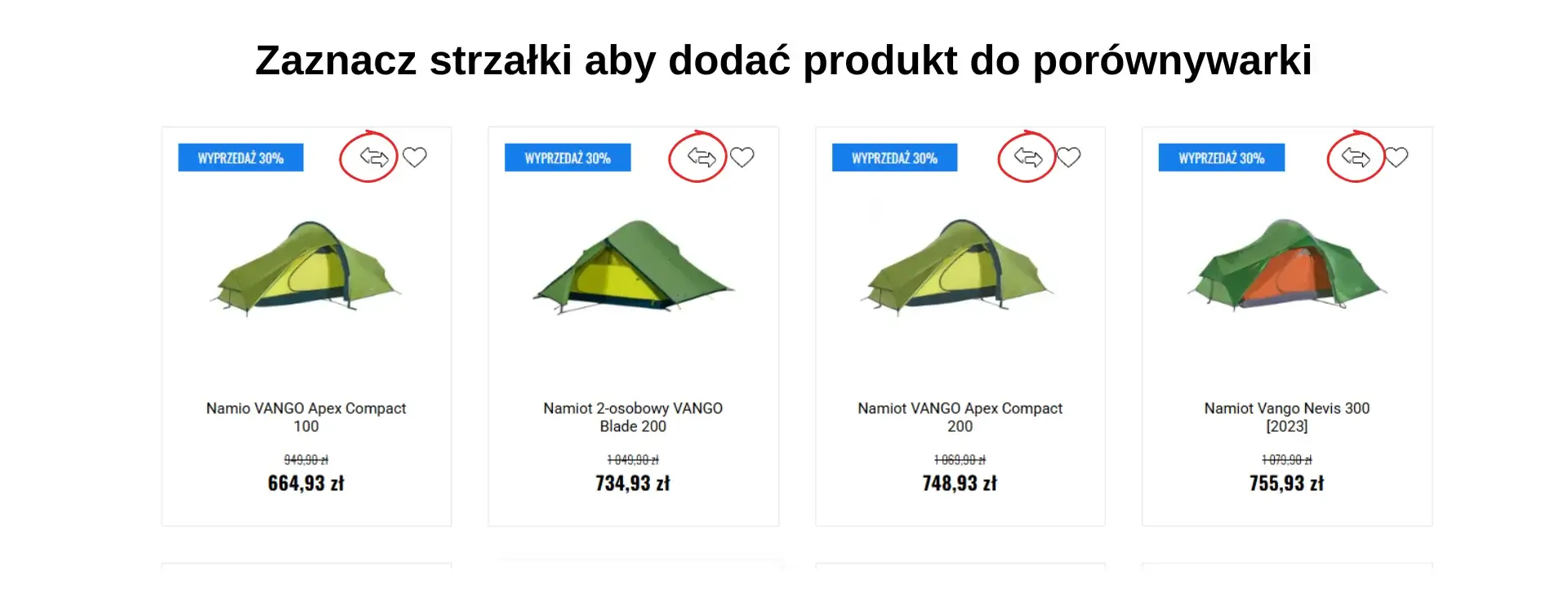
Task: Click heart icon on Nevis 300 tent
Action: (x=1396, y=157)
